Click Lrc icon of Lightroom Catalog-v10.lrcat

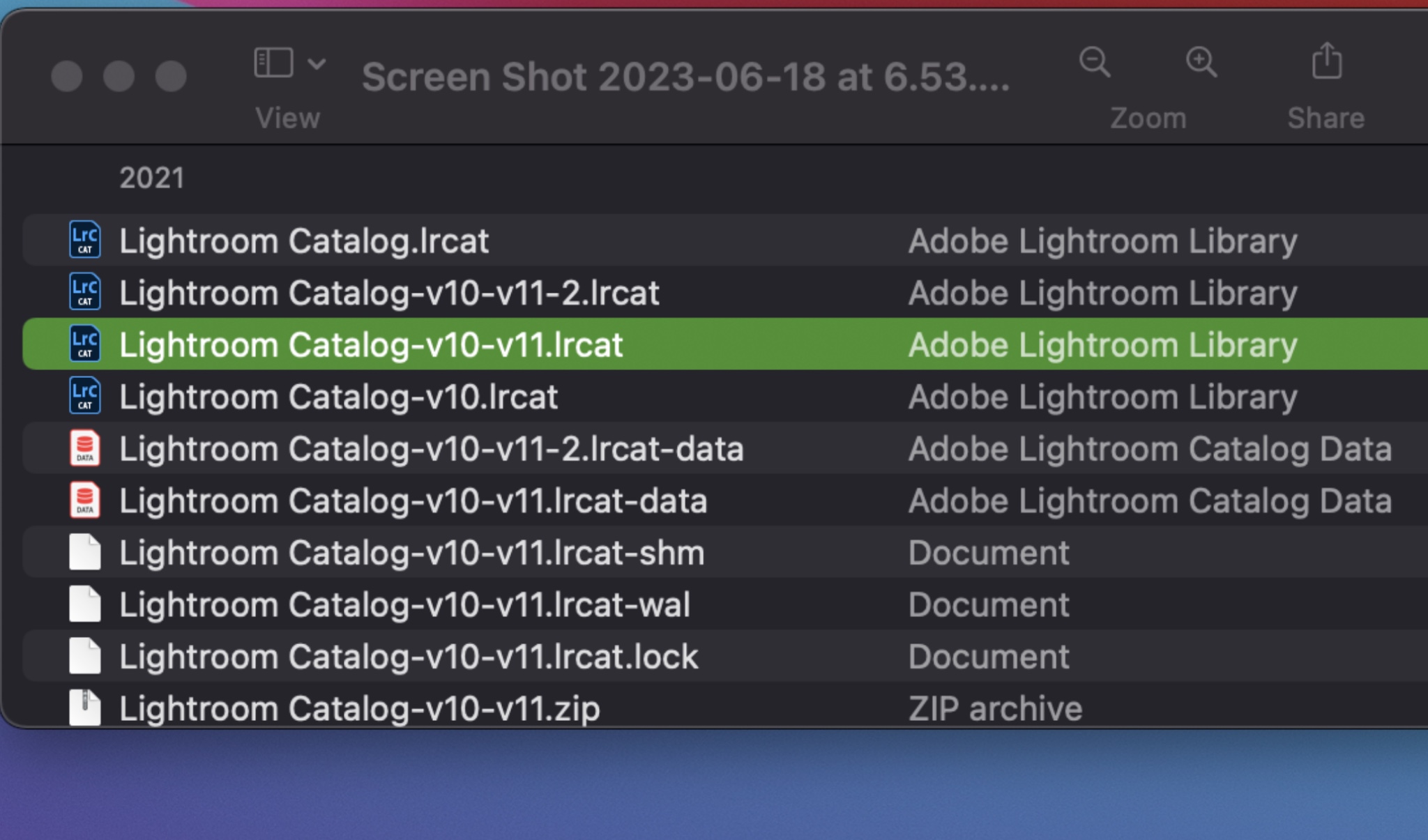click(85, 396)
